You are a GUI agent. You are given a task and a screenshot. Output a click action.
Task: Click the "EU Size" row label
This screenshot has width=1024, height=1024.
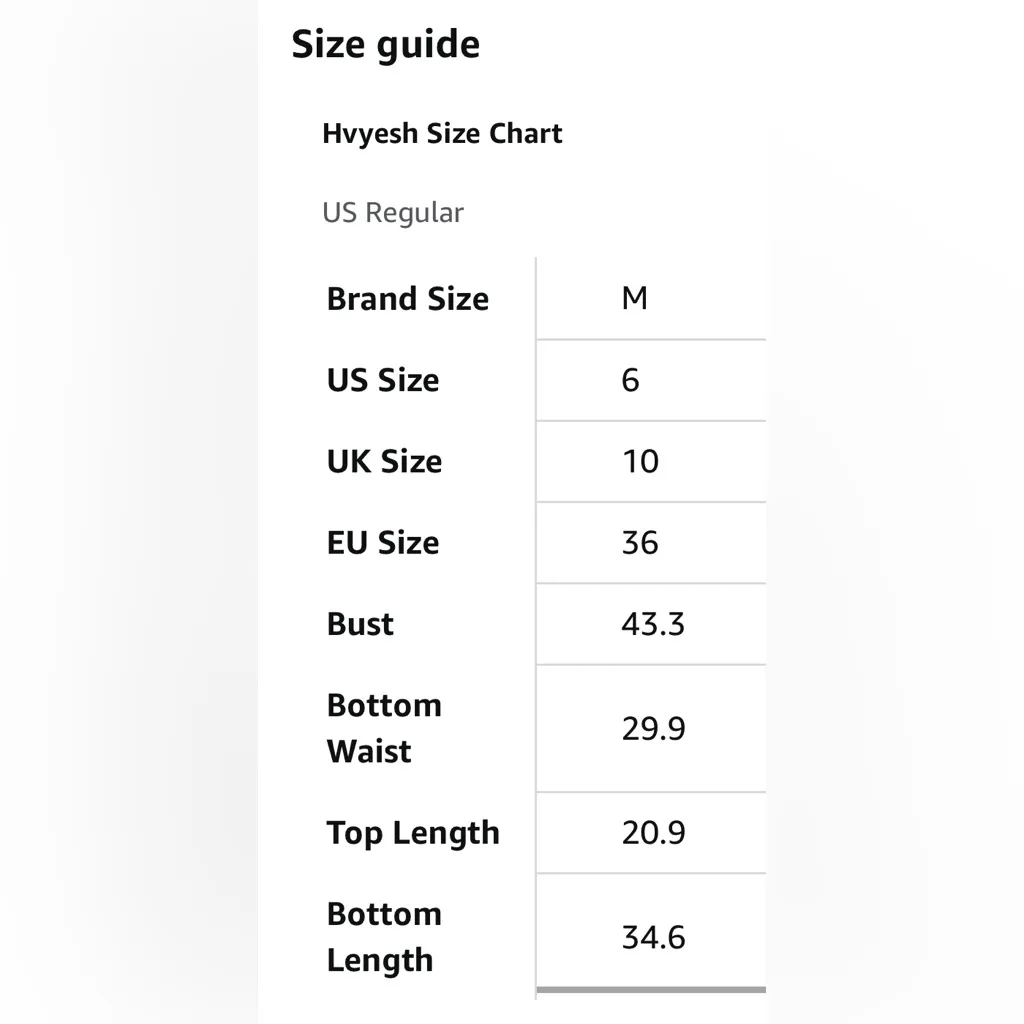pyautogui.click(x=383, y=543)
